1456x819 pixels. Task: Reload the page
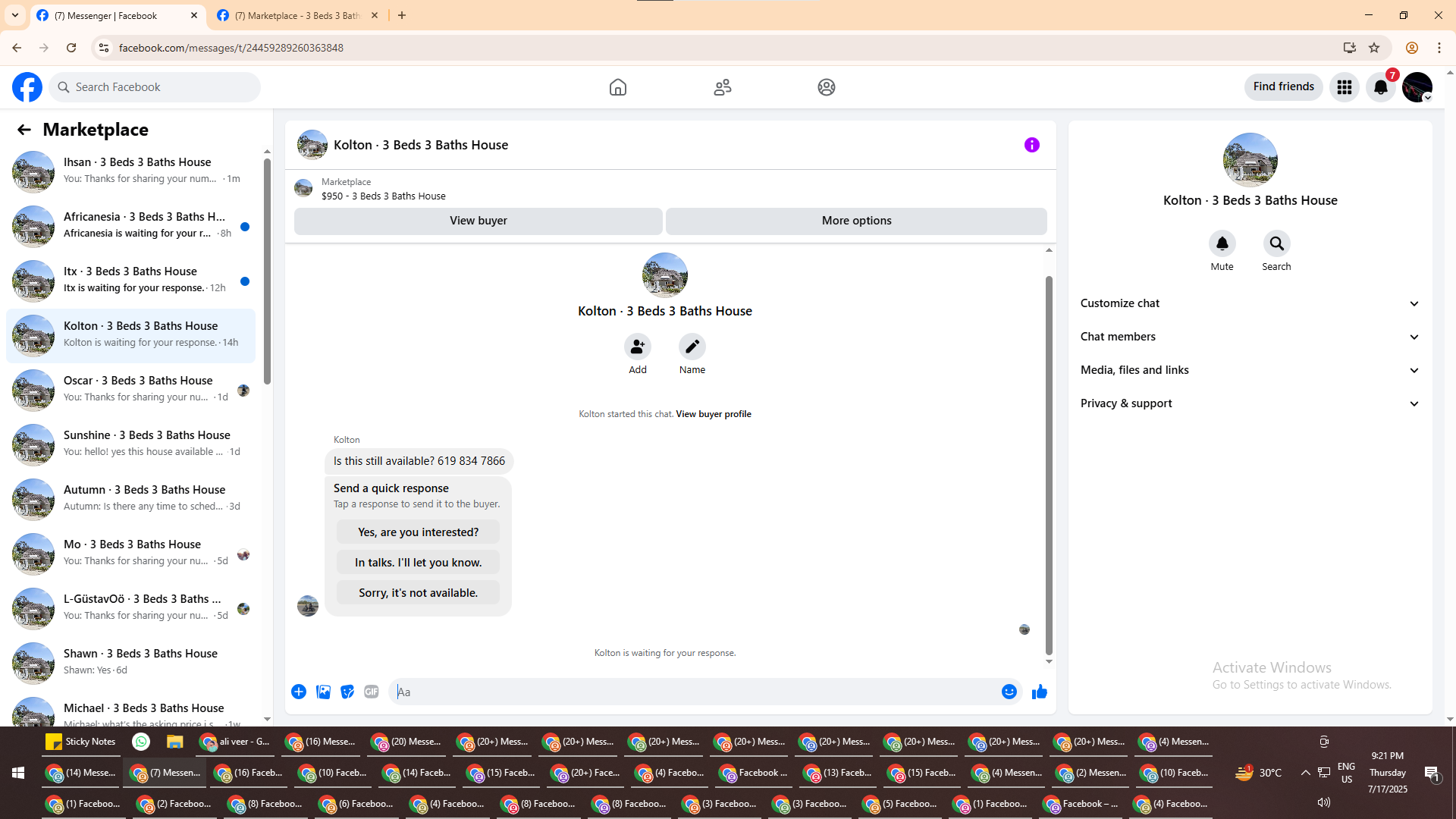71,48
